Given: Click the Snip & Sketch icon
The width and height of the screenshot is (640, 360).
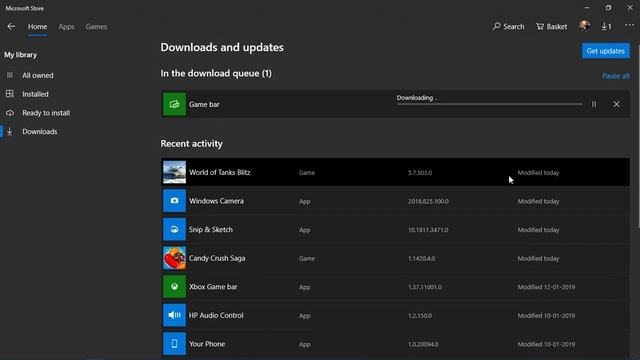Looking at the screenshot, I should tap(174, 229).
